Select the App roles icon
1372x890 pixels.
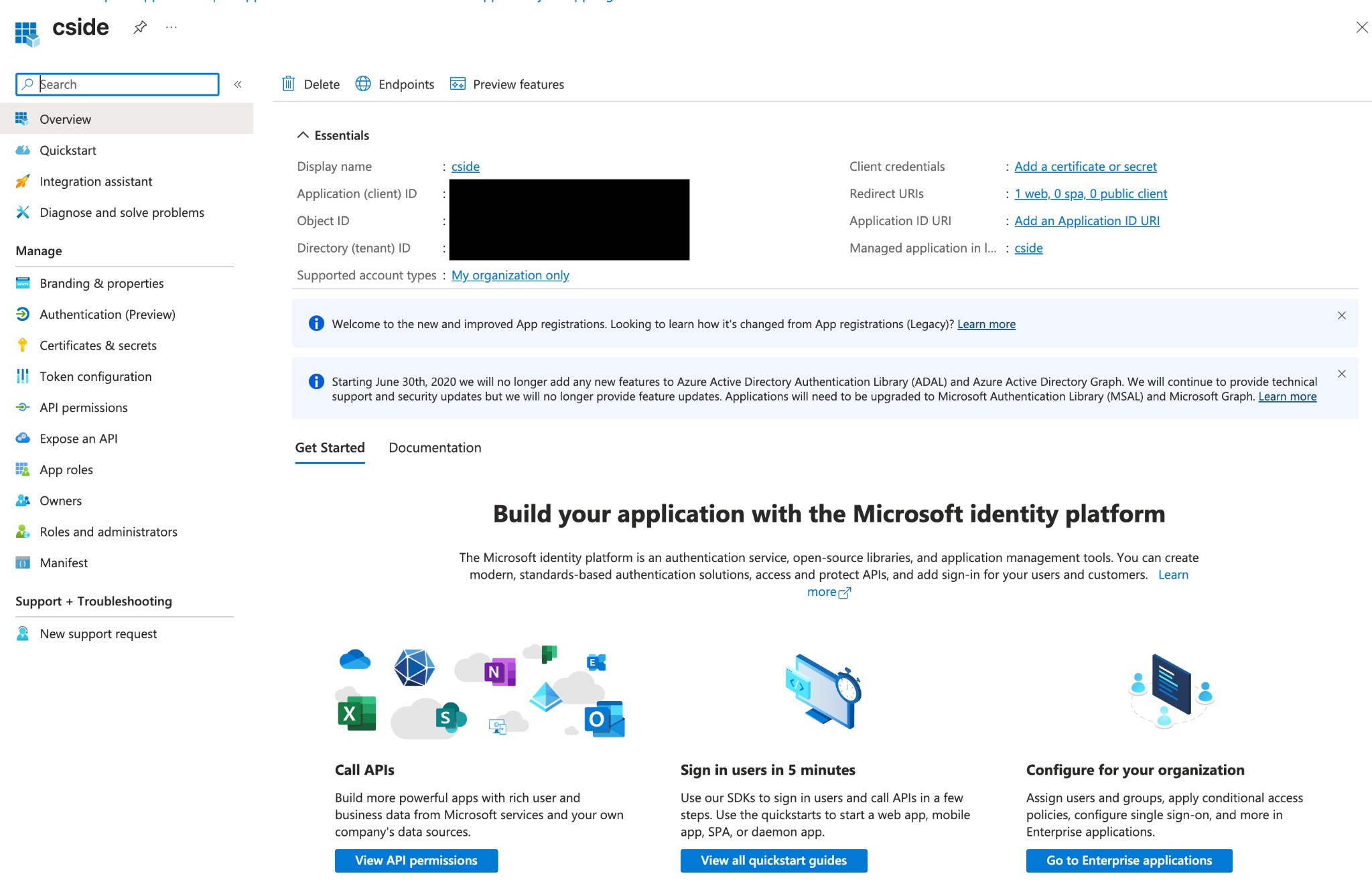[22, 469]
